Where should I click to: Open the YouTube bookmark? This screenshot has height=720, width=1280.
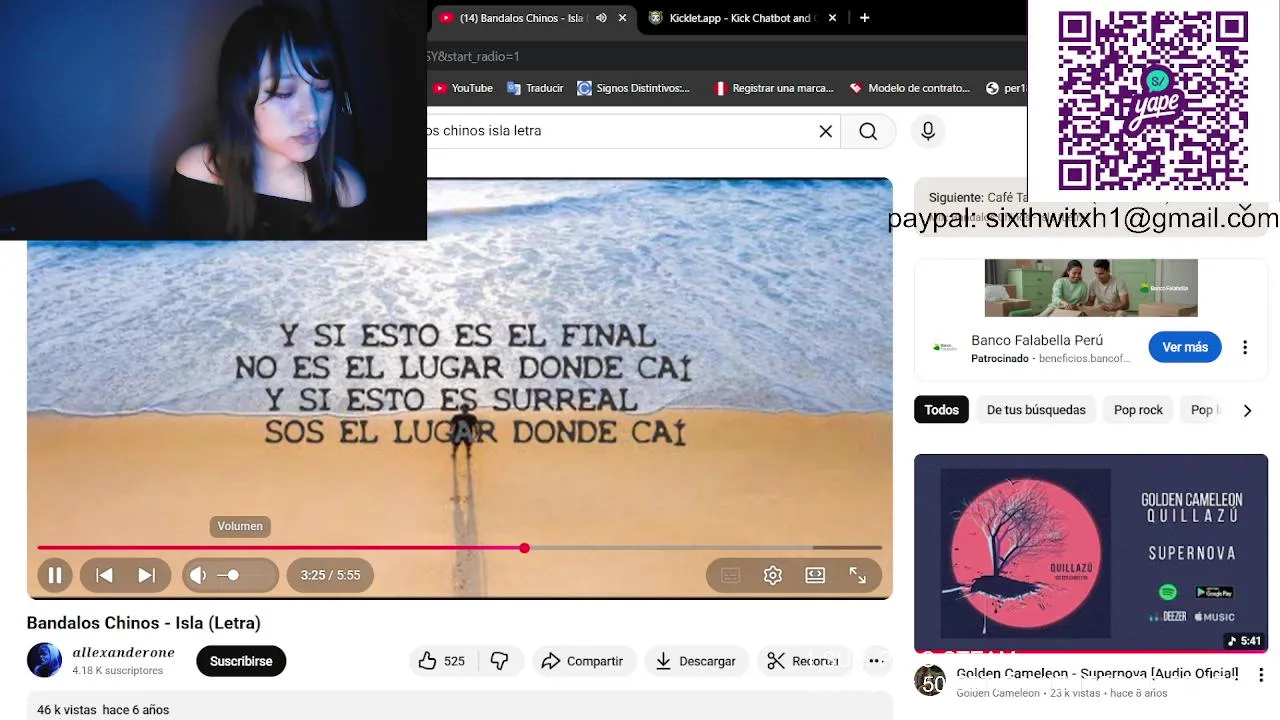point(463,88)
